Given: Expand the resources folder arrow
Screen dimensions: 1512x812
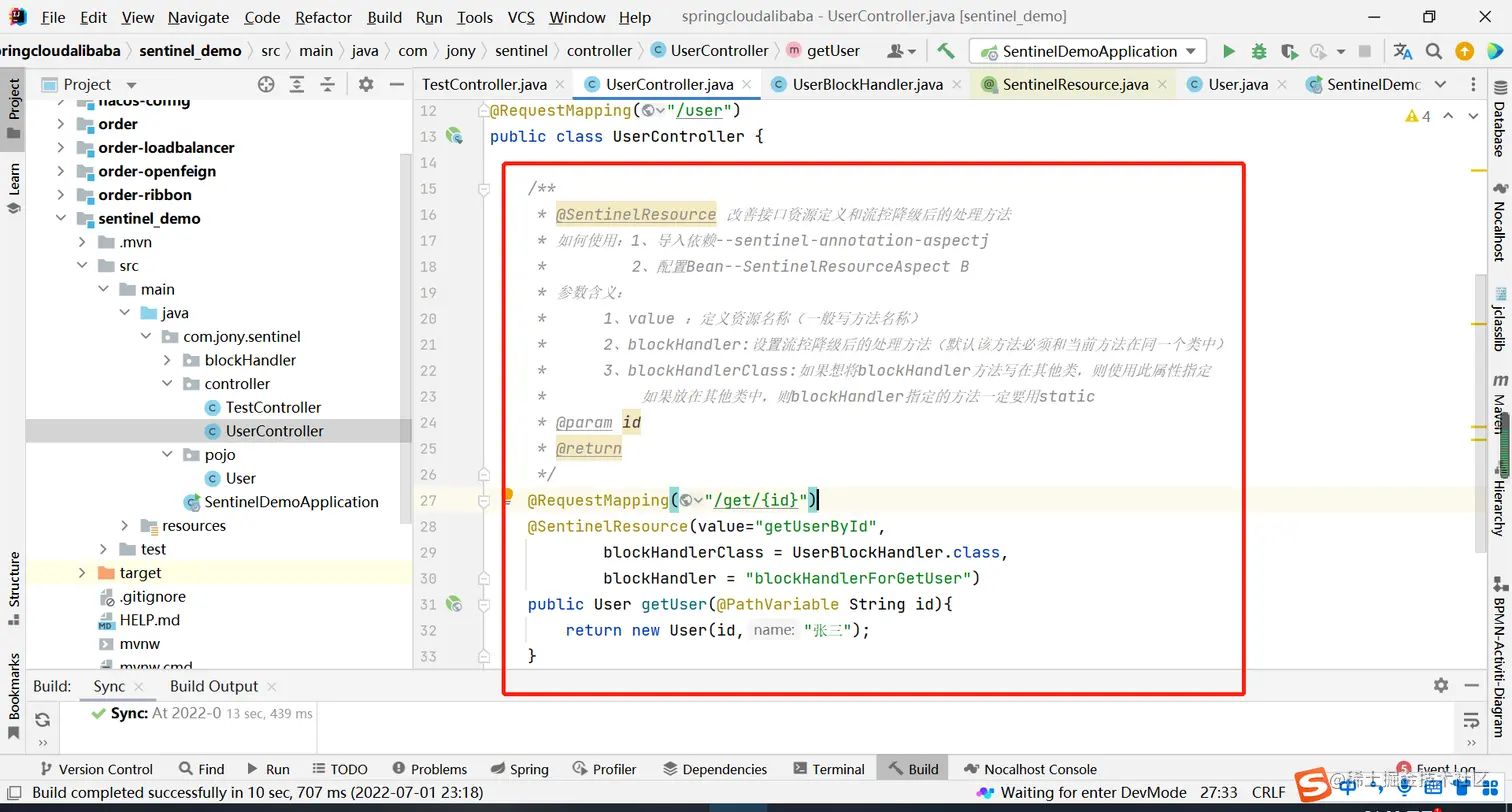Looking at the screenshot, I should coord(124,526).
